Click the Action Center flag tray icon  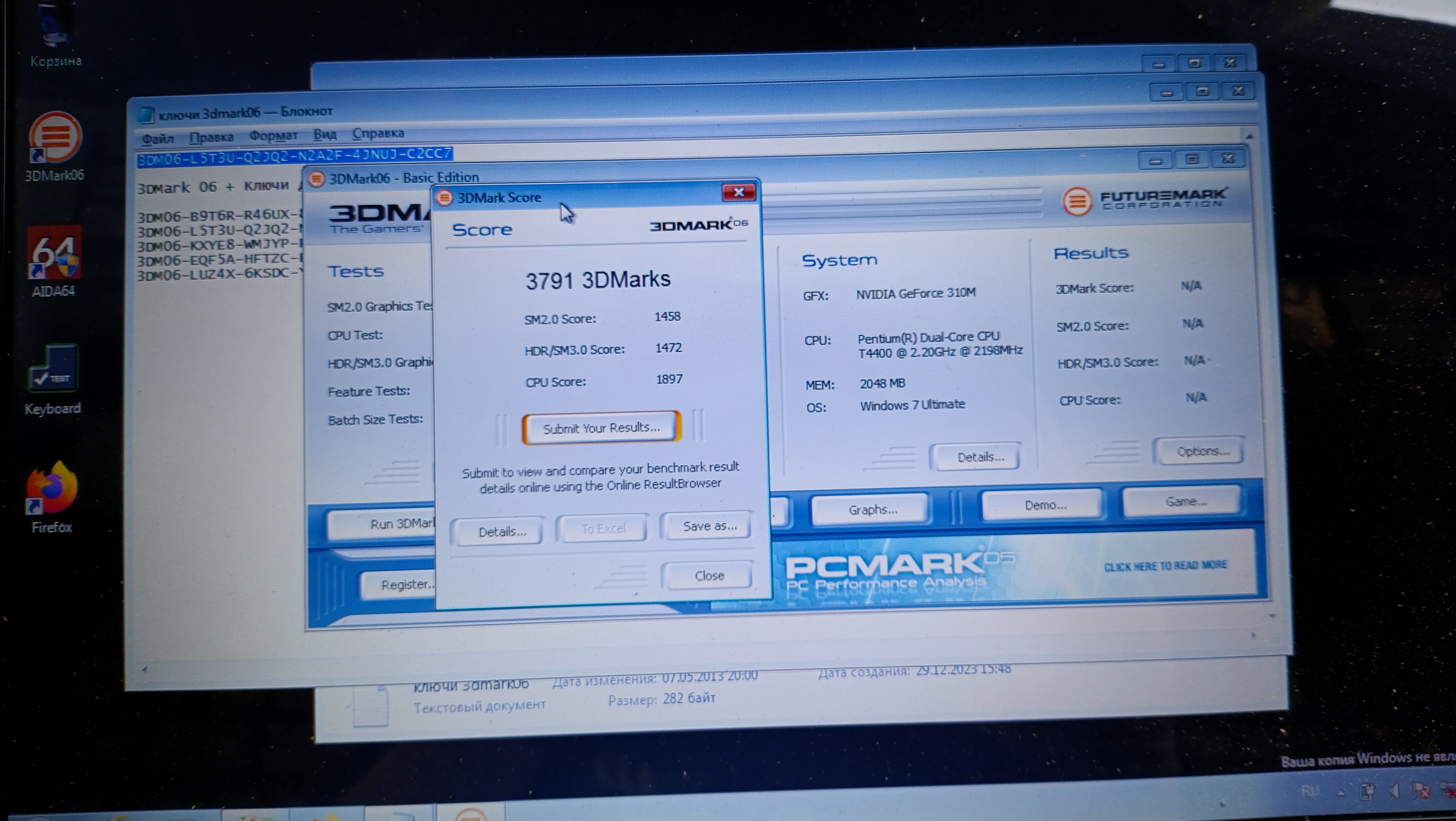tap(1421, 790)
